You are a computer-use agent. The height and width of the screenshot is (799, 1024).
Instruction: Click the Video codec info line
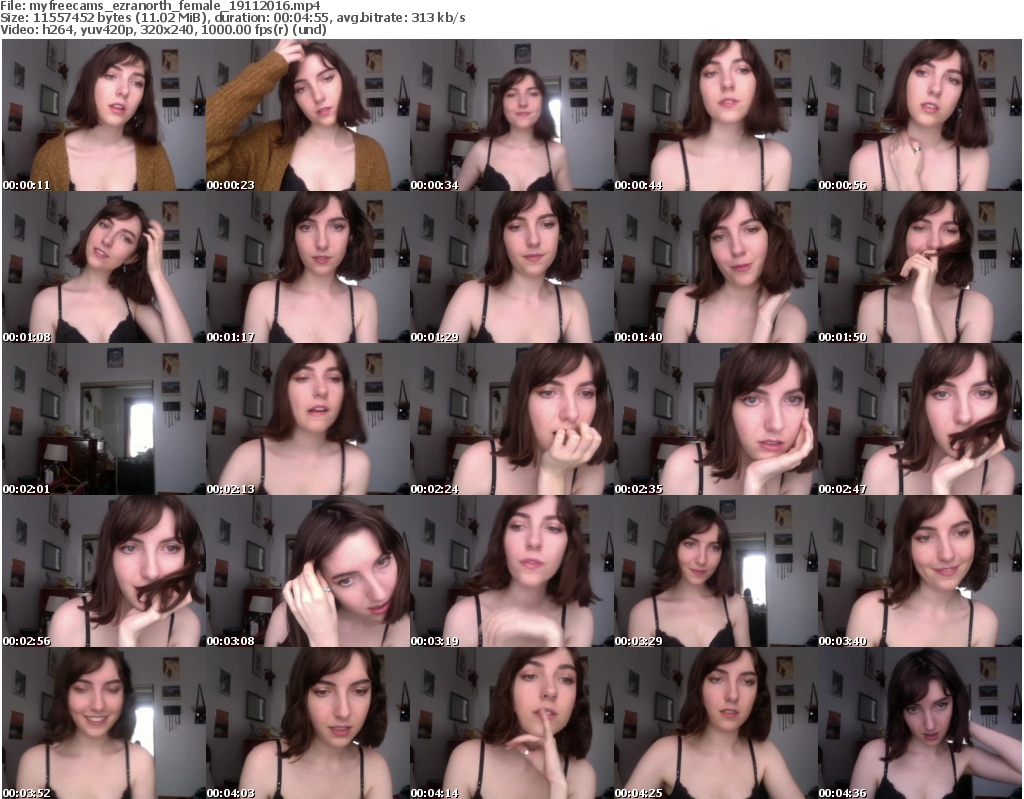164,30
